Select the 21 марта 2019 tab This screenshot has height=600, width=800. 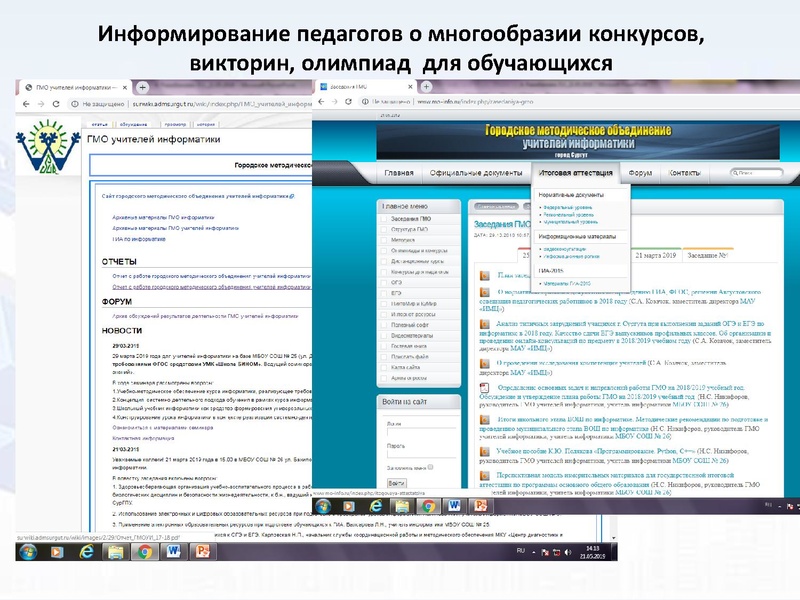coord(654,255)
